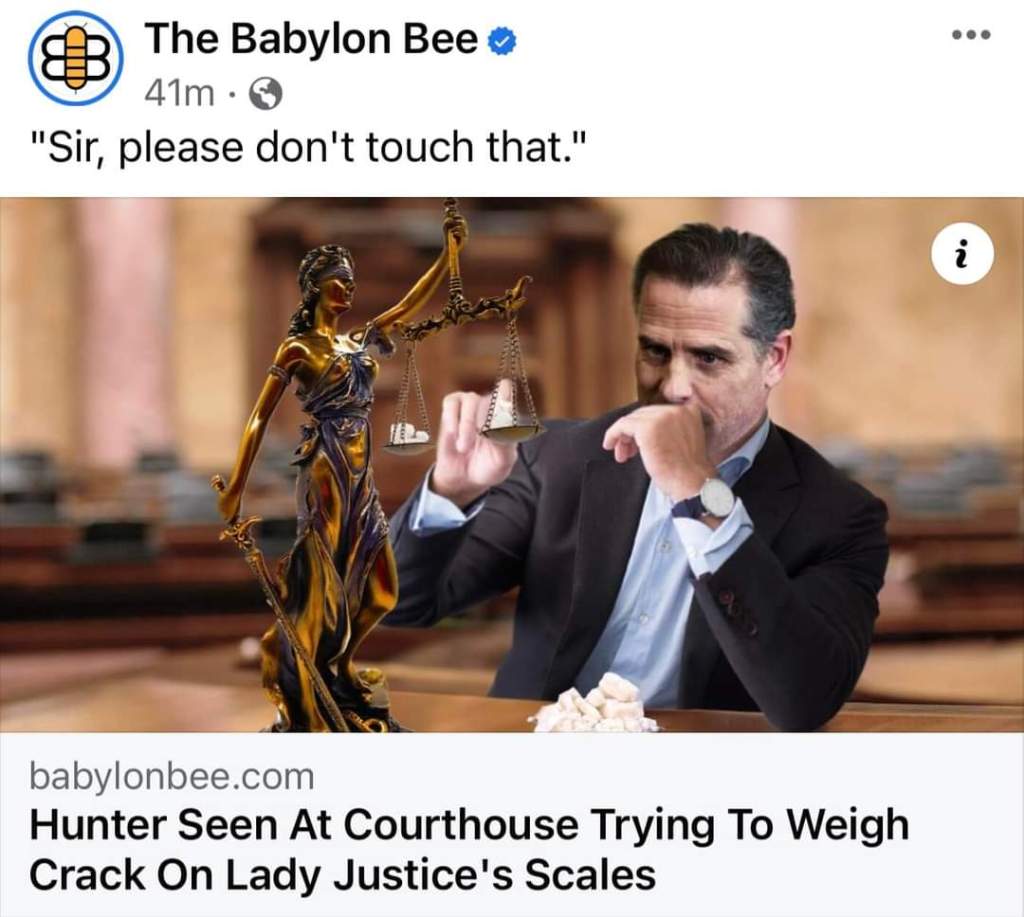Open the three-dot post options menu
The width and height of the screenshot is (1024, 917).
pos(971,34)
